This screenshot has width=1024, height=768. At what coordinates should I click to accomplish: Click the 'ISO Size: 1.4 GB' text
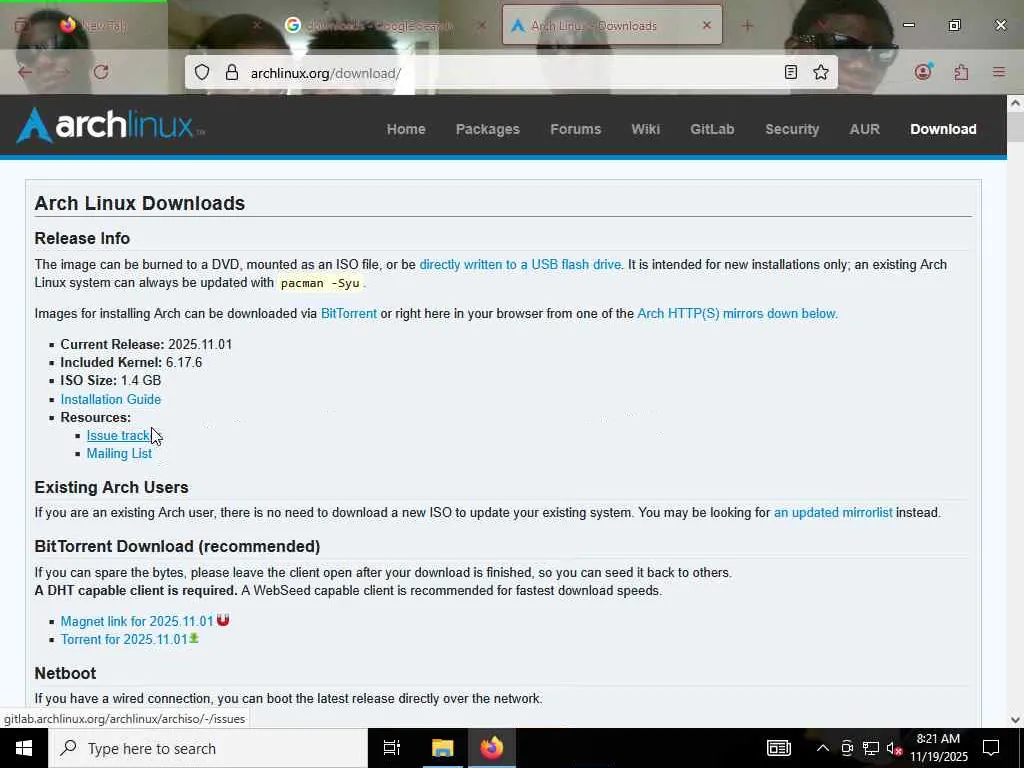coord(110,380)
